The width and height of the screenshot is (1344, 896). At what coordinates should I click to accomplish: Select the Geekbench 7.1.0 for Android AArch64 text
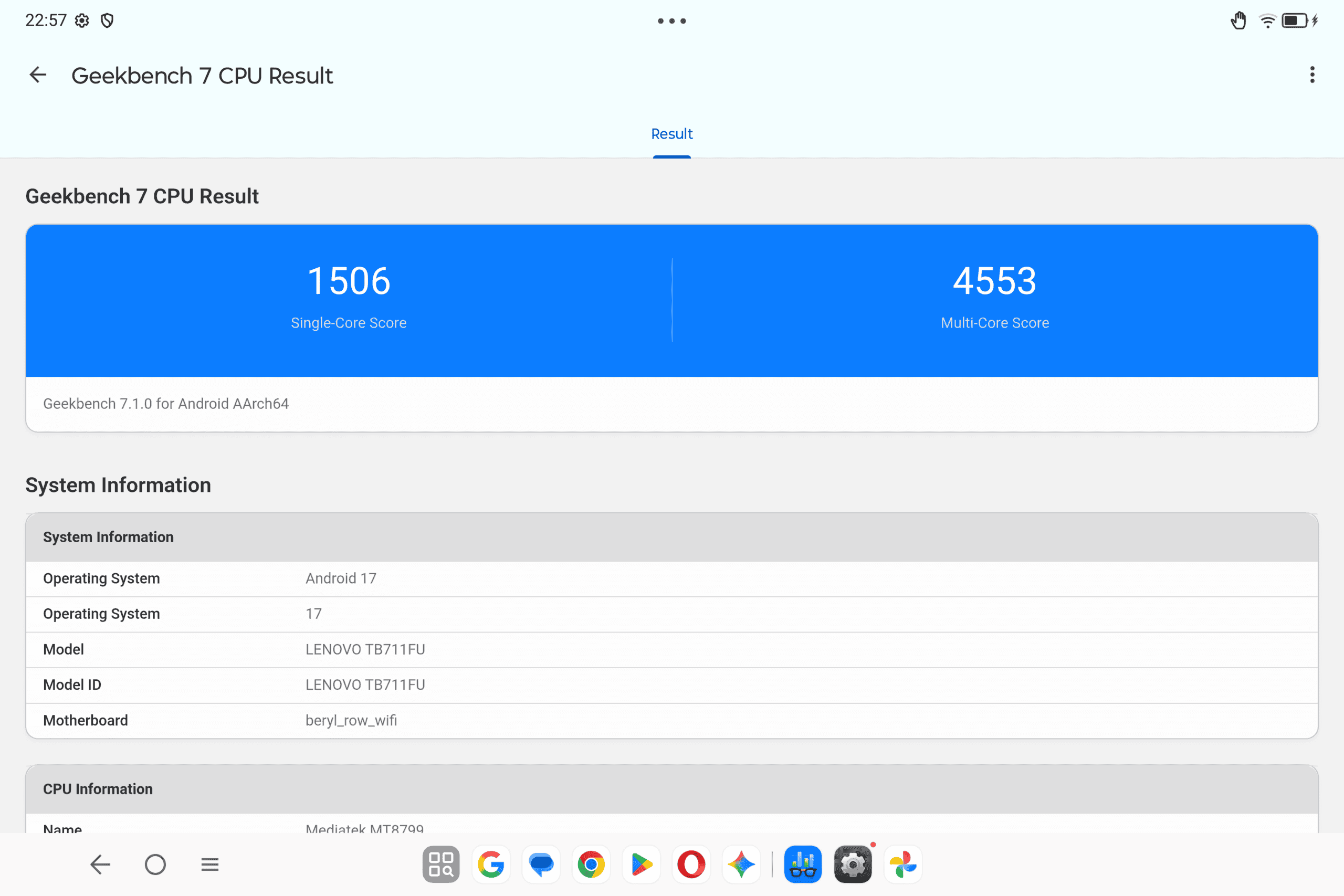166,404
